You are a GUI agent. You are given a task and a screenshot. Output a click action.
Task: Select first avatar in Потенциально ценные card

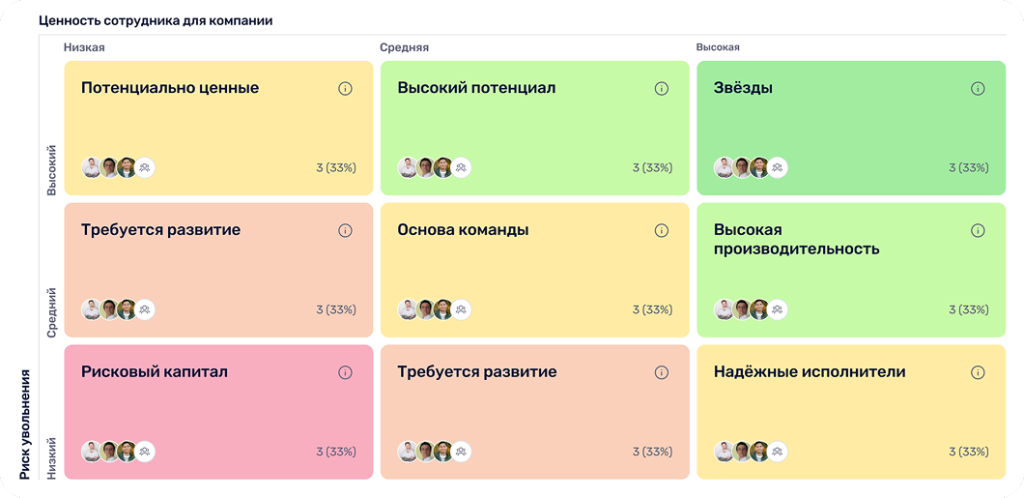click(91, 168)
